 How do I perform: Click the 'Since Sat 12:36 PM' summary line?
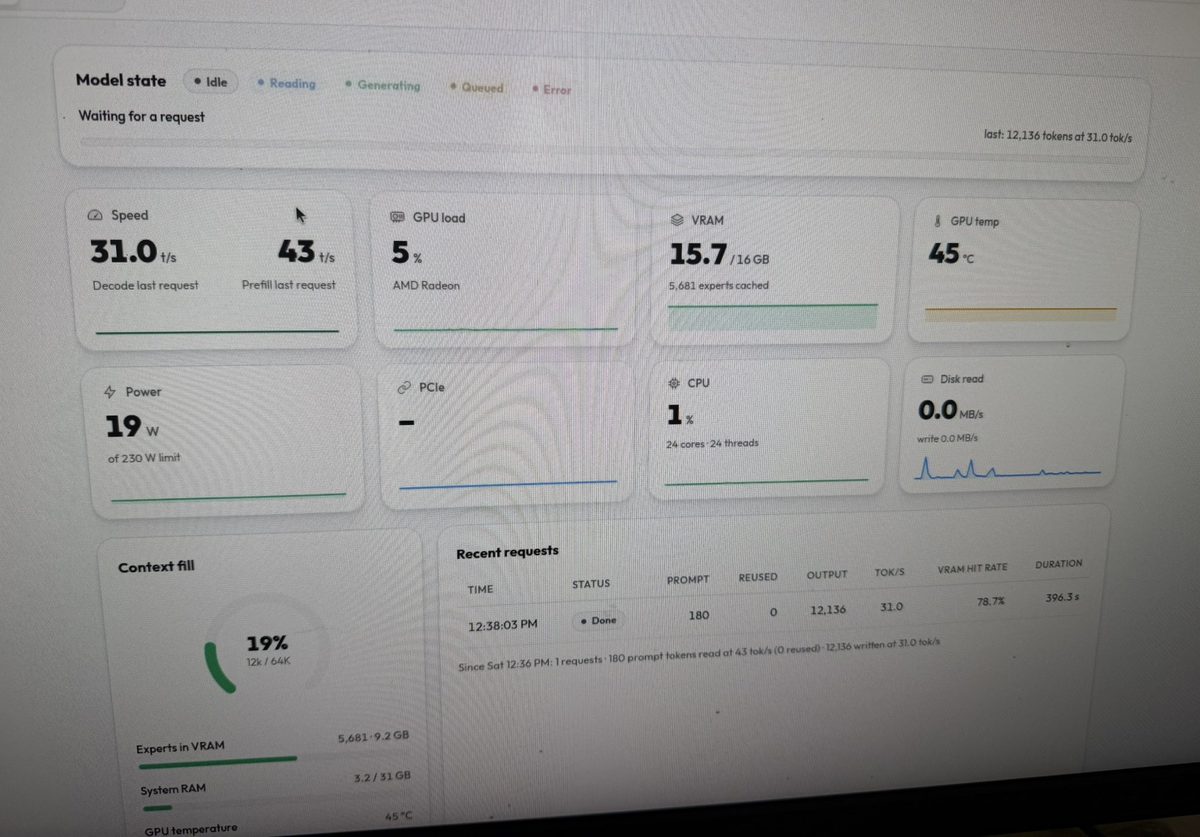point(698,654)
